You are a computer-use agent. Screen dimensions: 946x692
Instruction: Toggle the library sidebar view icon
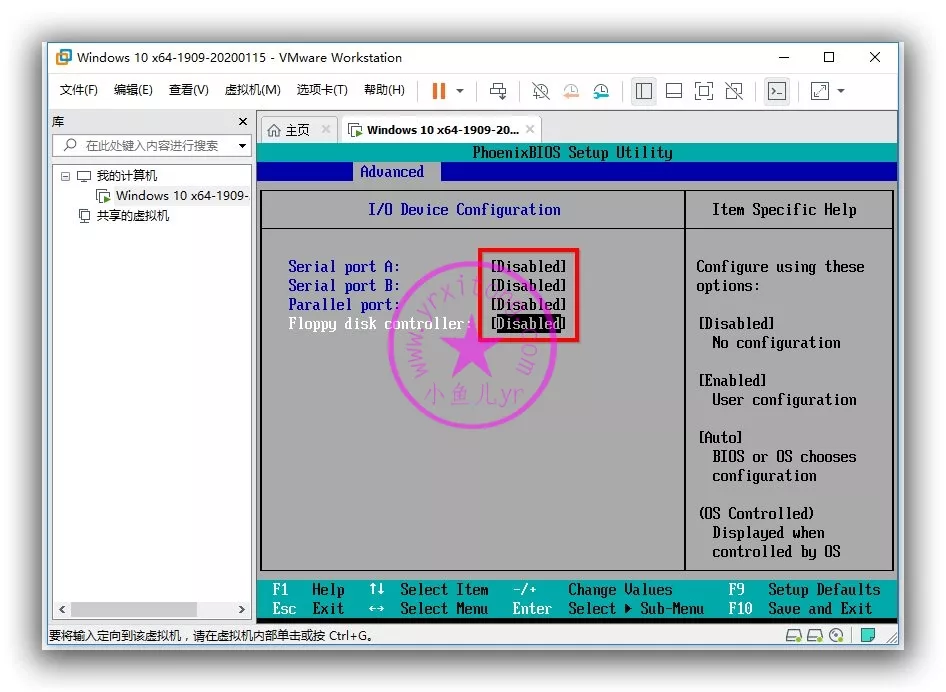click(644, 91)
